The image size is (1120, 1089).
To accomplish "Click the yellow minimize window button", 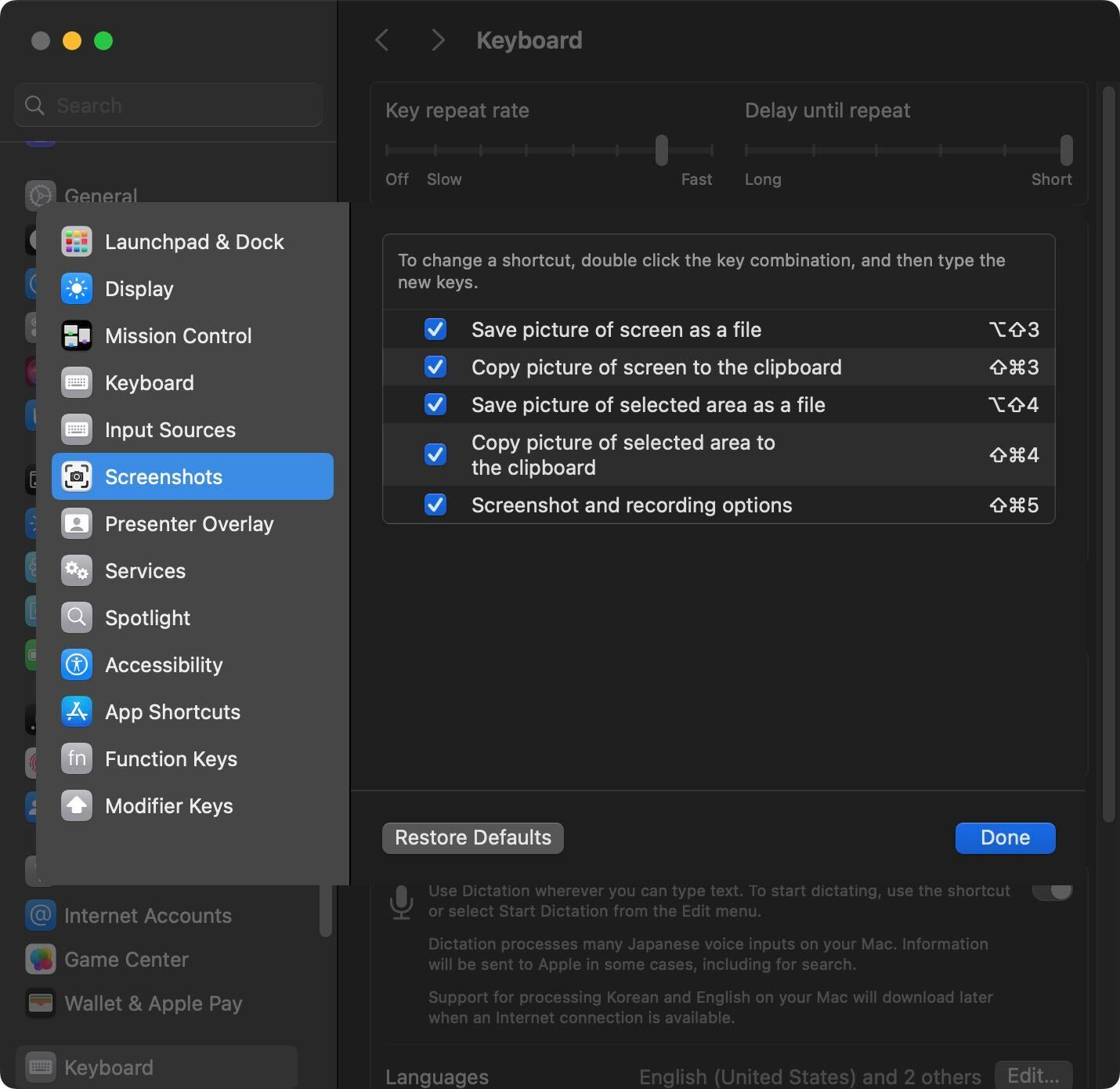I will (x=72, y=41).
